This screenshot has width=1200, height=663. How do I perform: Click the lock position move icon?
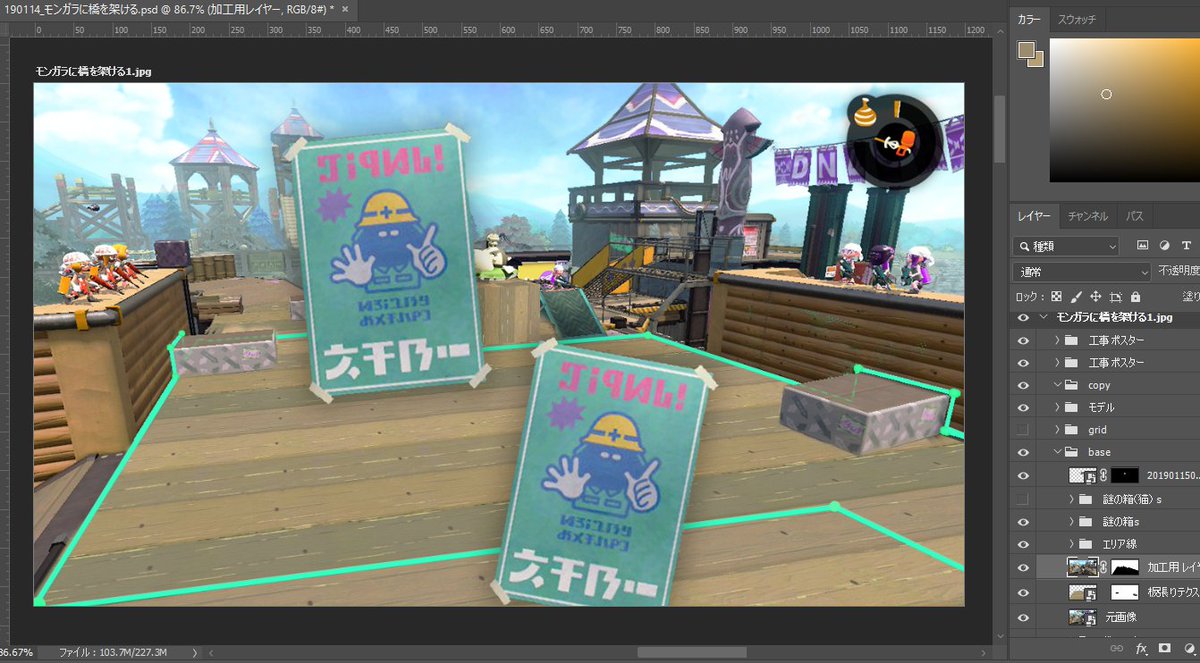(1096, 297)
